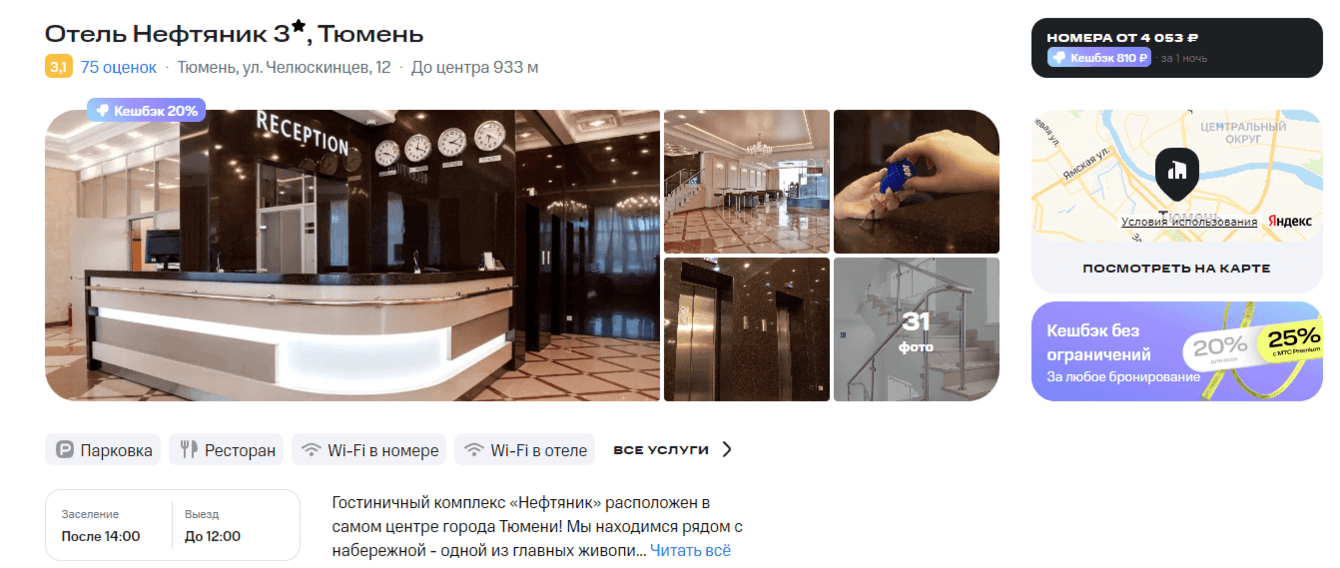This screenshot has width=1340, height=568.
Task: Open the elevator doors photo
Action: point(747,329)
